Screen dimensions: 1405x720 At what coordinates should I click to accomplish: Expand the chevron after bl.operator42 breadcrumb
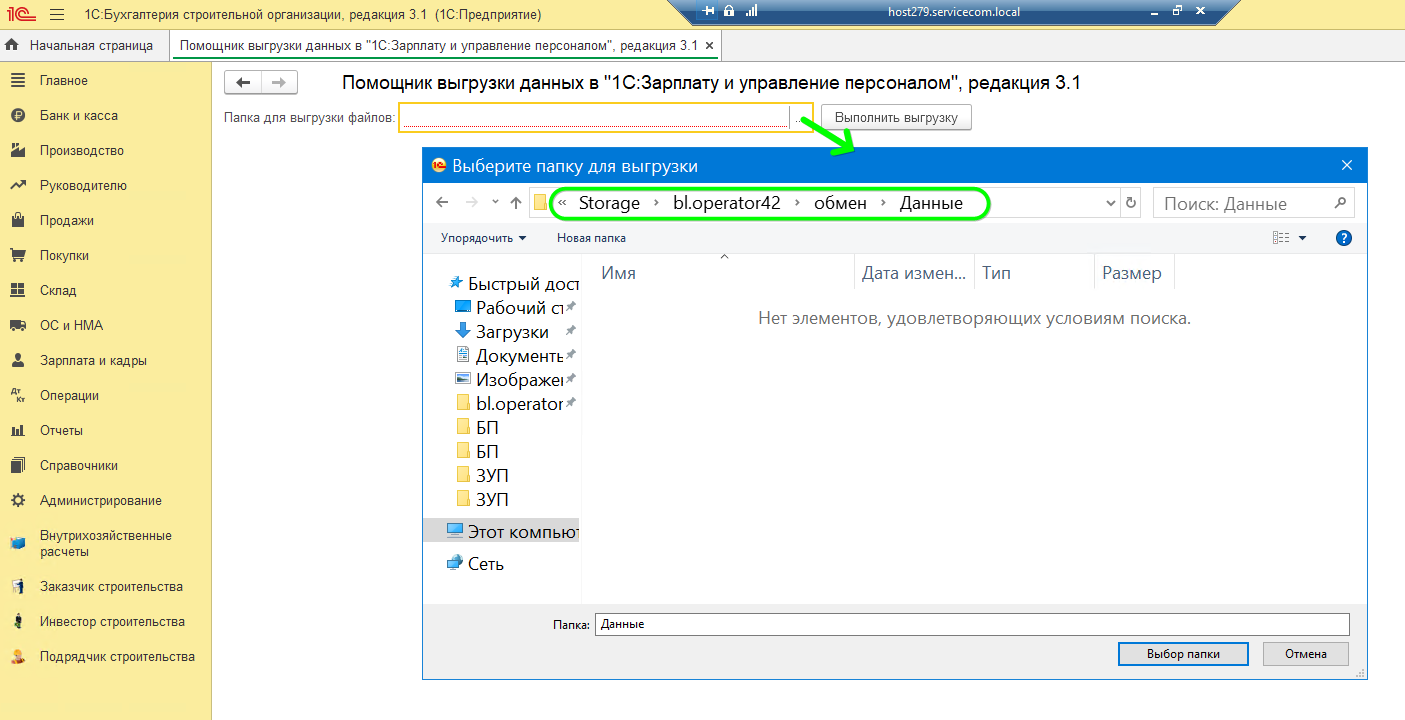click(x=797, y=203)
